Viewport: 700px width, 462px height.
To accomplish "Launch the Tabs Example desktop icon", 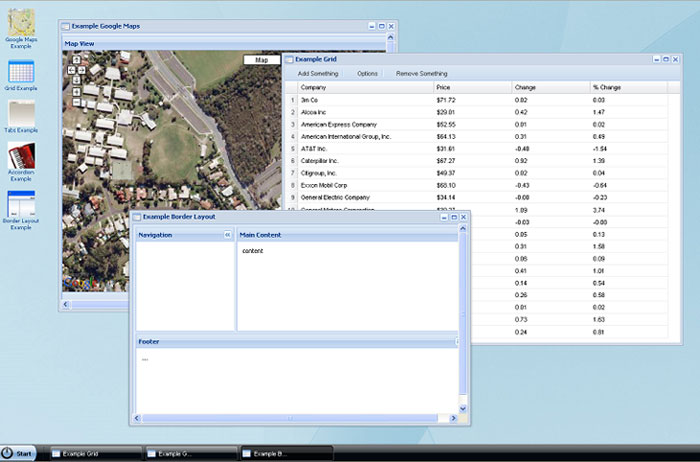I will pyautogui.click(x=21, y=114).
